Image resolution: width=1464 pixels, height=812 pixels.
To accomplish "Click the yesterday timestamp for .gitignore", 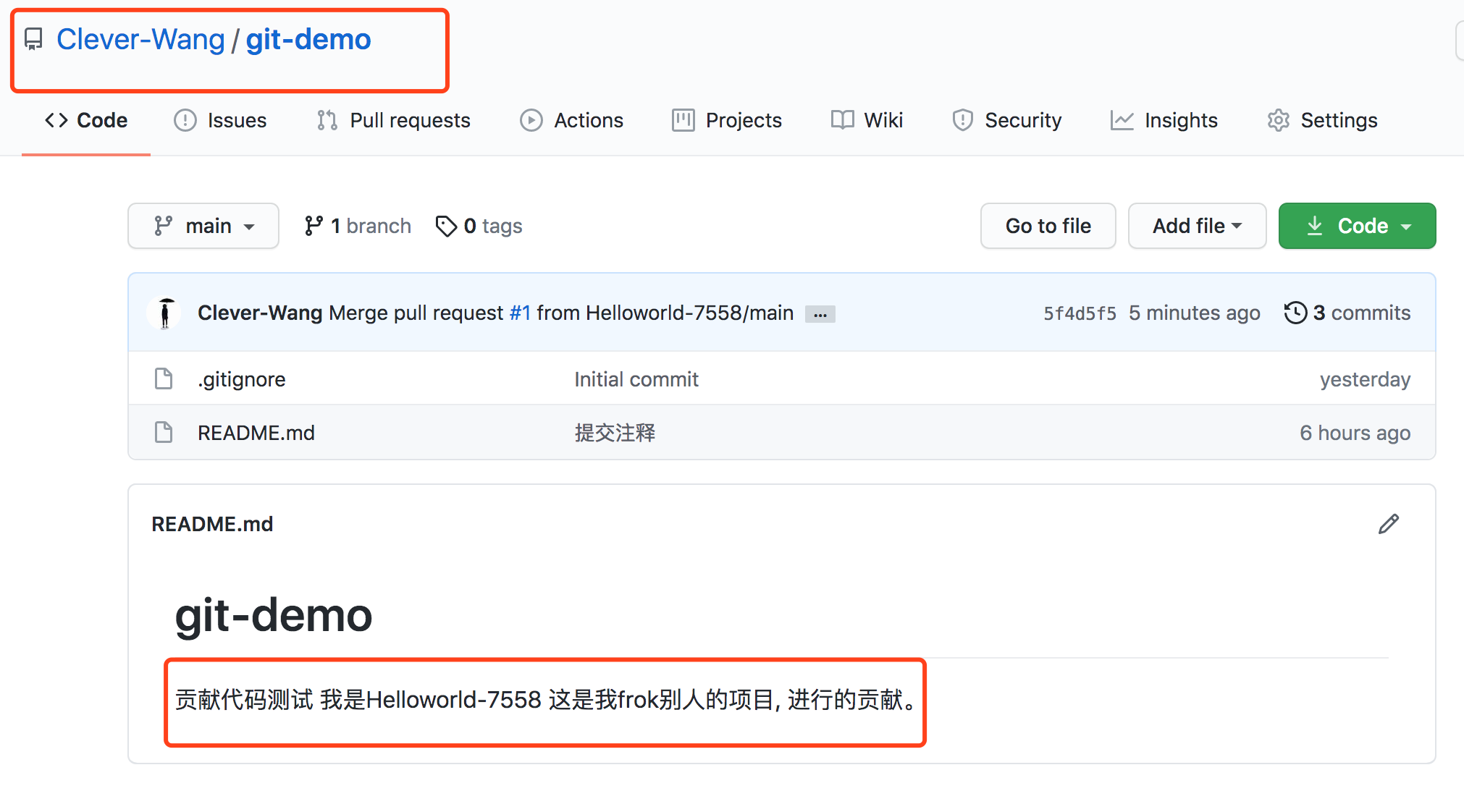I will pos(1365,379).
